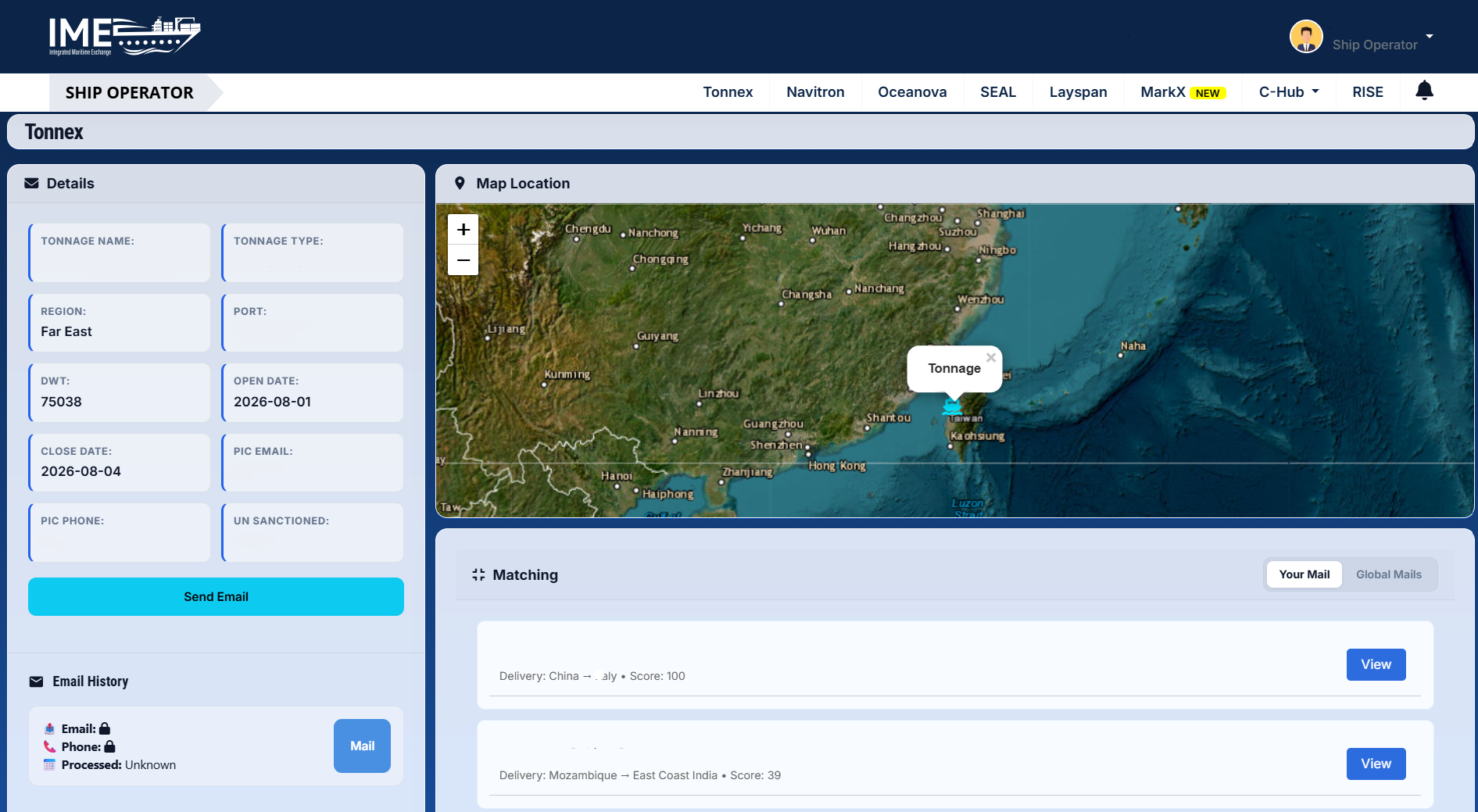Go to the Navitron module
The height and width of the screenshot is (812, 1478).
pyautogui.click(x=815, y=92)
